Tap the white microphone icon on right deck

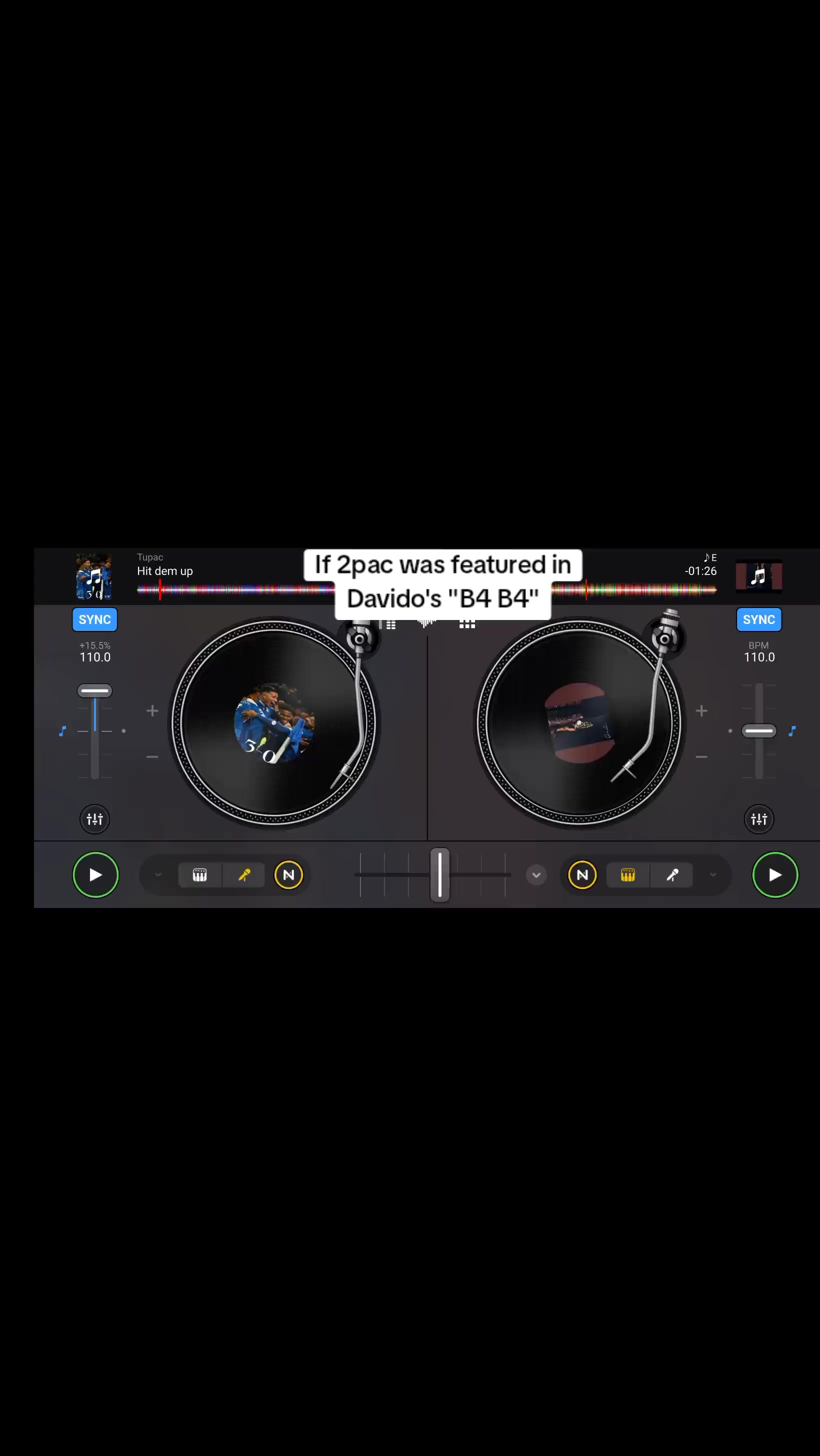pyautogui.click(x=672, y=875)
